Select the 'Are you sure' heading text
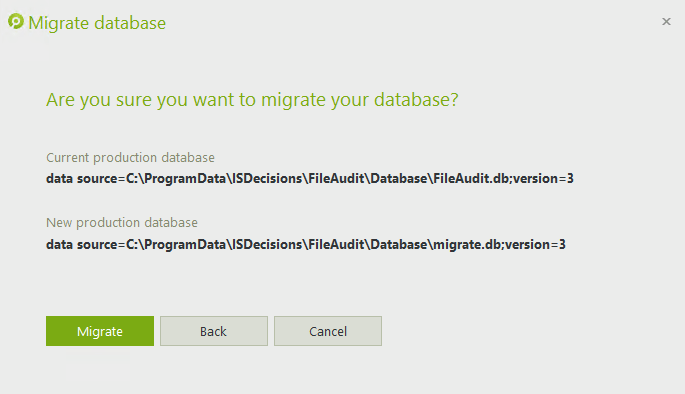 pos(252,100)
